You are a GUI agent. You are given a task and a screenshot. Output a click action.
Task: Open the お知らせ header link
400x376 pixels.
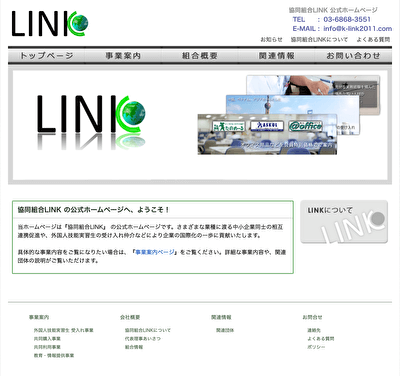[x=271, y=39]
